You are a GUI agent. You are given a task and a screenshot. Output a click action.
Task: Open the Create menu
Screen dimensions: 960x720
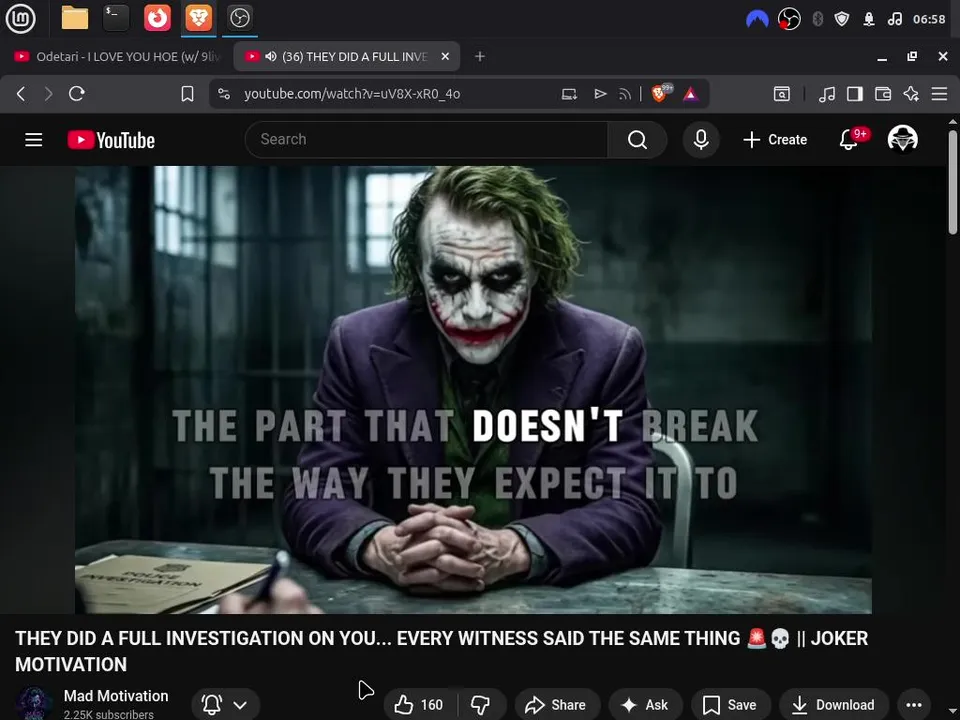coord(774,140)
